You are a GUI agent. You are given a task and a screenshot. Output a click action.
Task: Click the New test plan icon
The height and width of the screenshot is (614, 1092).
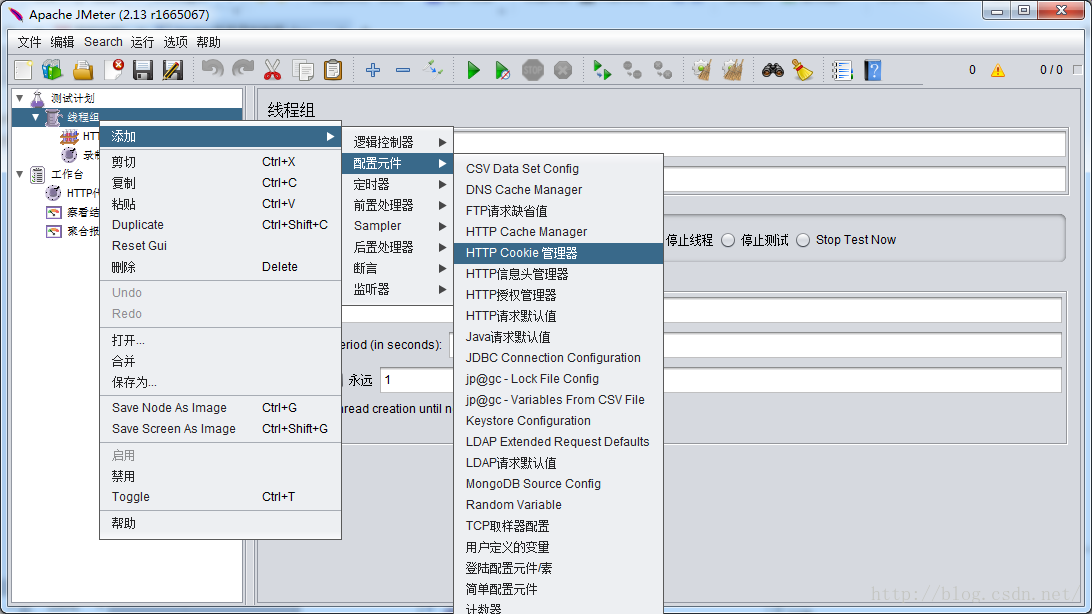tap(23, 70)
